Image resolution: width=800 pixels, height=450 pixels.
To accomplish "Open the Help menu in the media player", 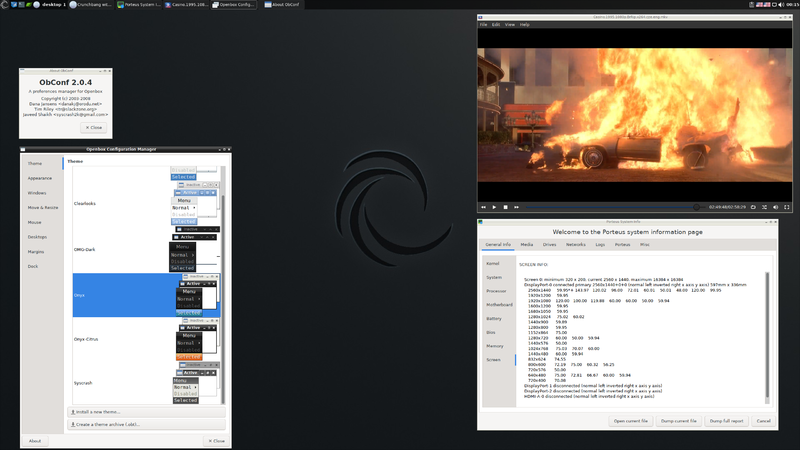I will click(x=524, y=24).
